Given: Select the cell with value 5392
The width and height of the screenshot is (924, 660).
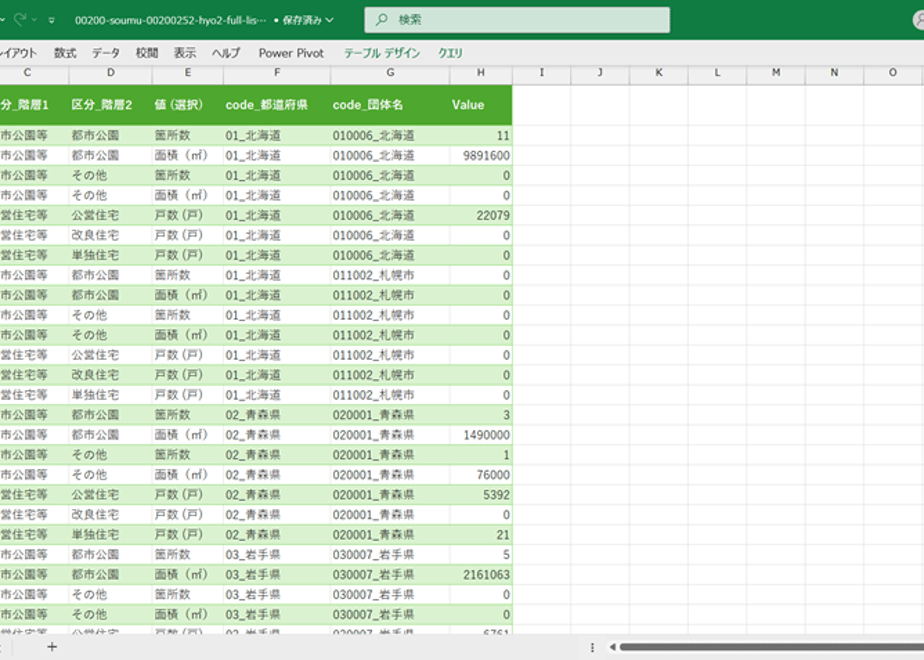Looking at the screenshot, I should 481,495.
